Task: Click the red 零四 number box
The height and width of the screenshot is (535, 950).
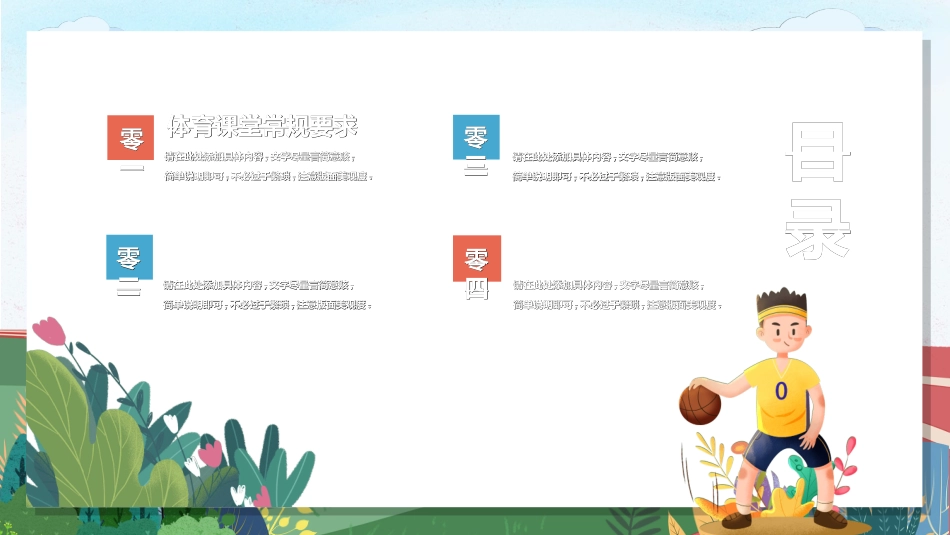Action: click(477, 258)
